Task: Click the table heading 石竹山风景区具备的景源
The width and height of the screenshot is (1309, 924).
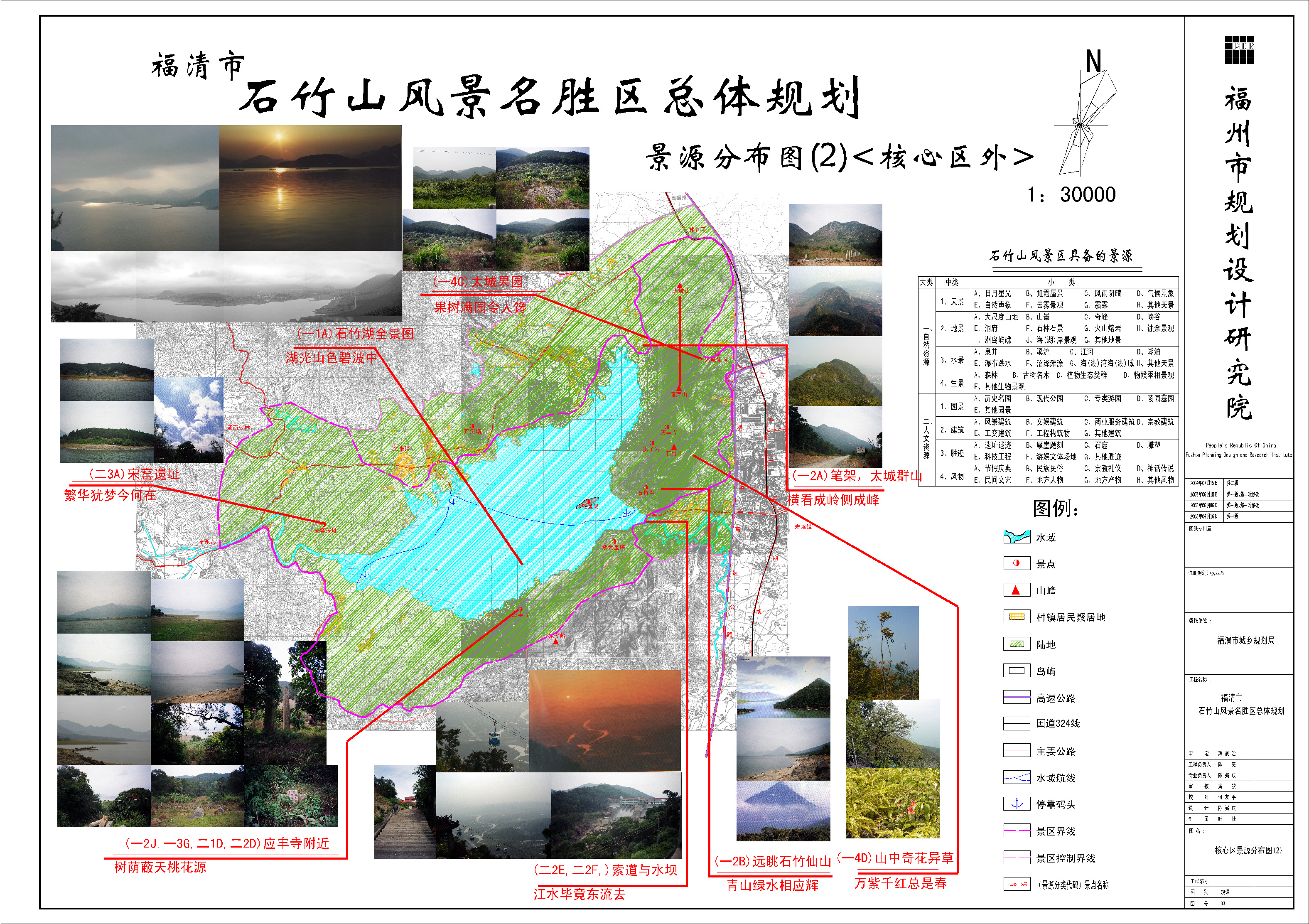Action: [1061, 256]
